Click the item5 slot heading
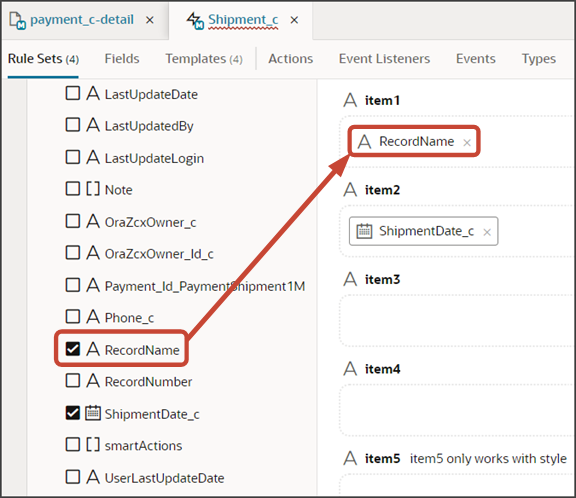The width and height of the screenshot is (576, 498). pyautogui.click(x=382, y=459)
